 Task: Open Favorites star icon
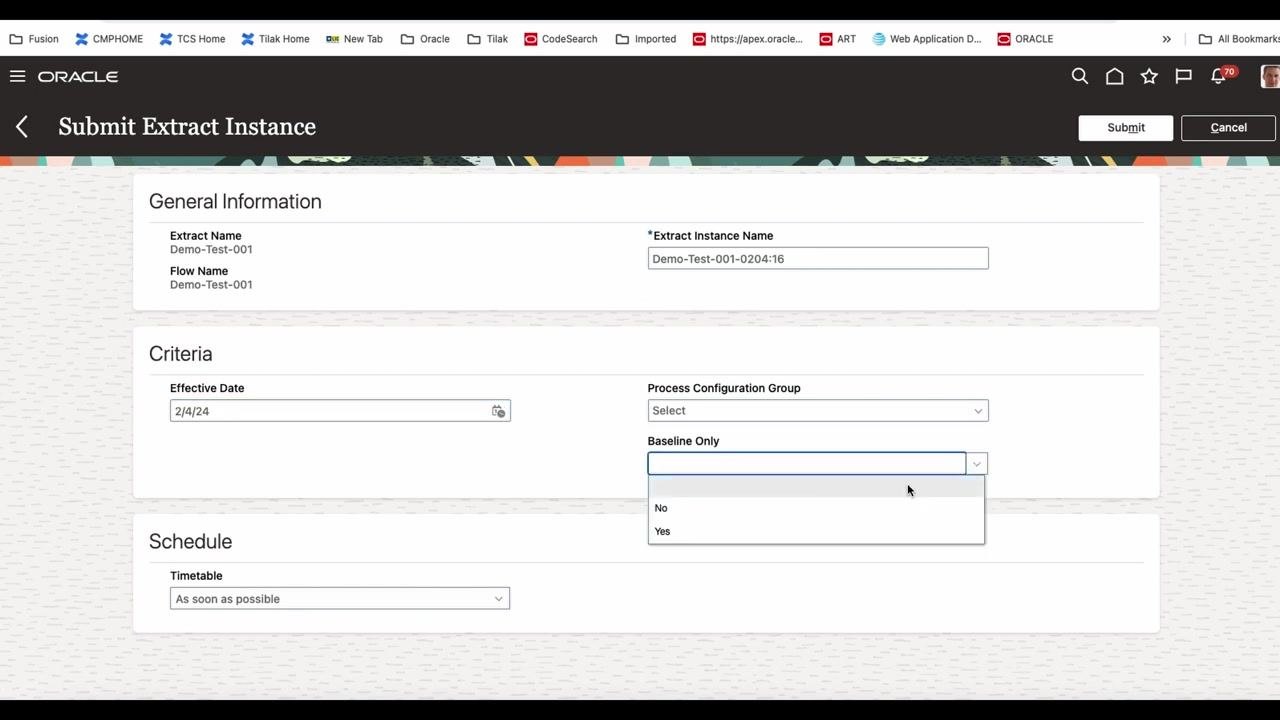click(1149, 76)
